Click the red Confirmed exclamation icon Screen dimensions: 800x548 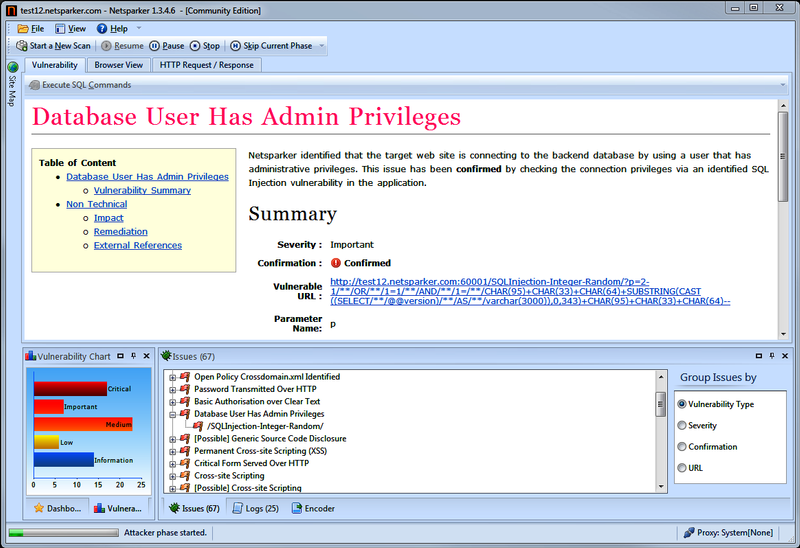click(336, 263)
